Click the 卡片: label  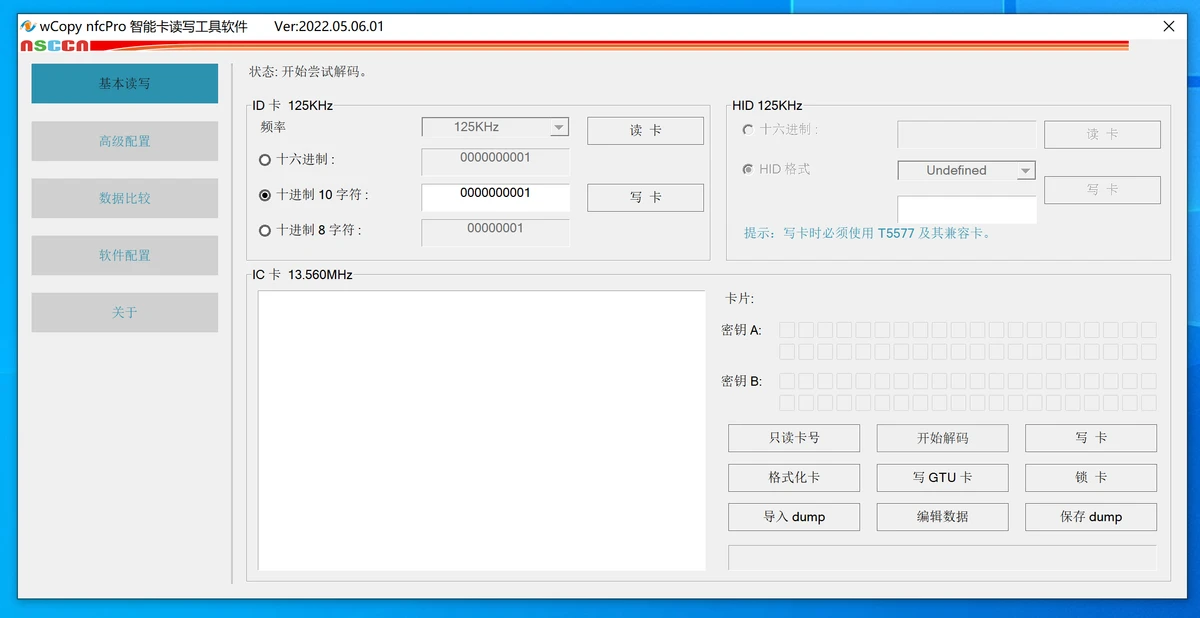pos(739,298)
